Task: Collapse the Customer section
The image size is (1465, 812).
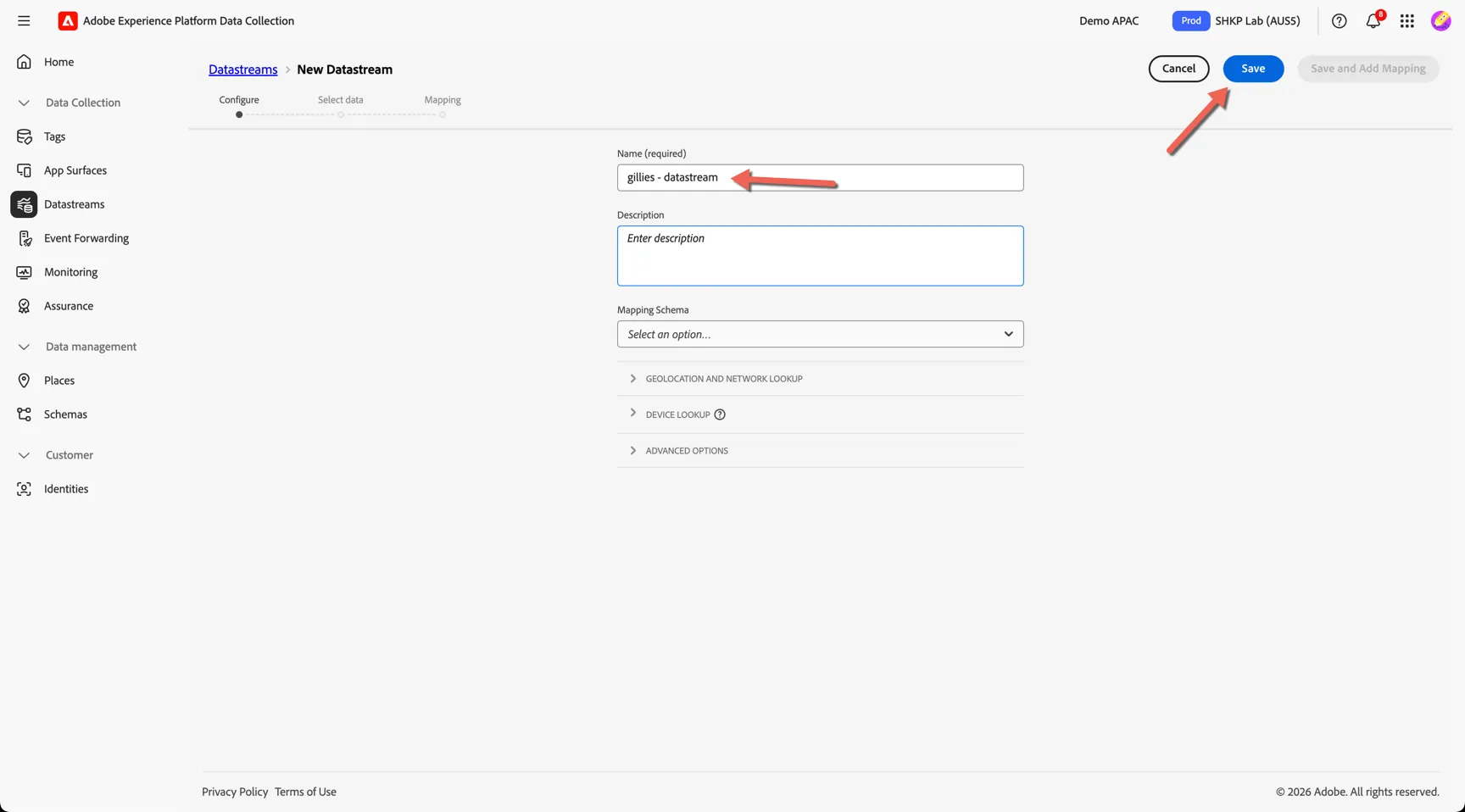Action: 24,455
